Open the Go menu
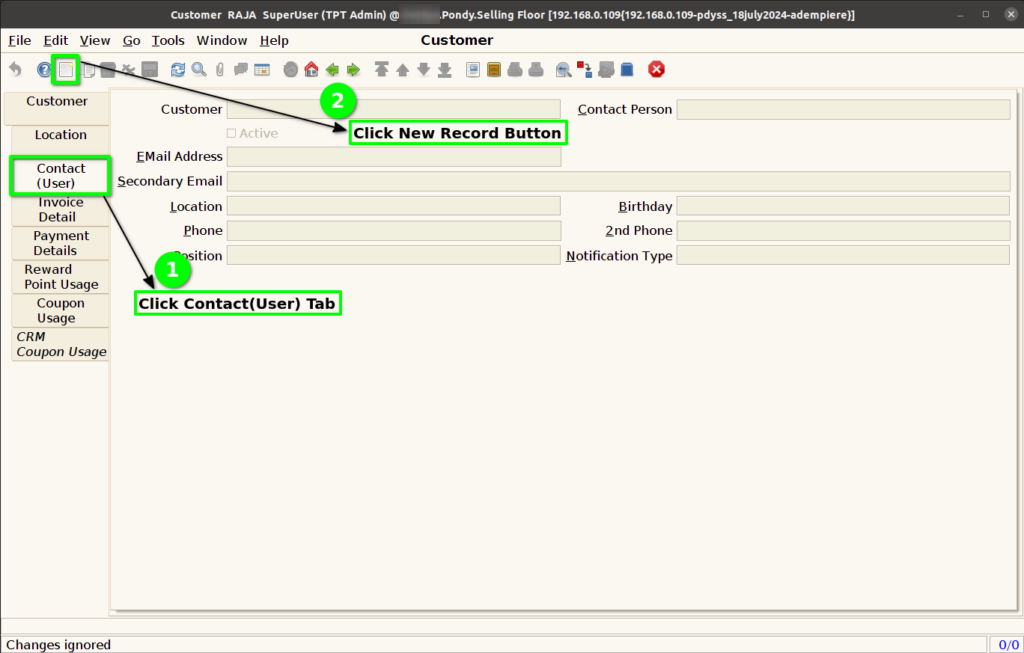1024x653 pixels. coord(131,40)
